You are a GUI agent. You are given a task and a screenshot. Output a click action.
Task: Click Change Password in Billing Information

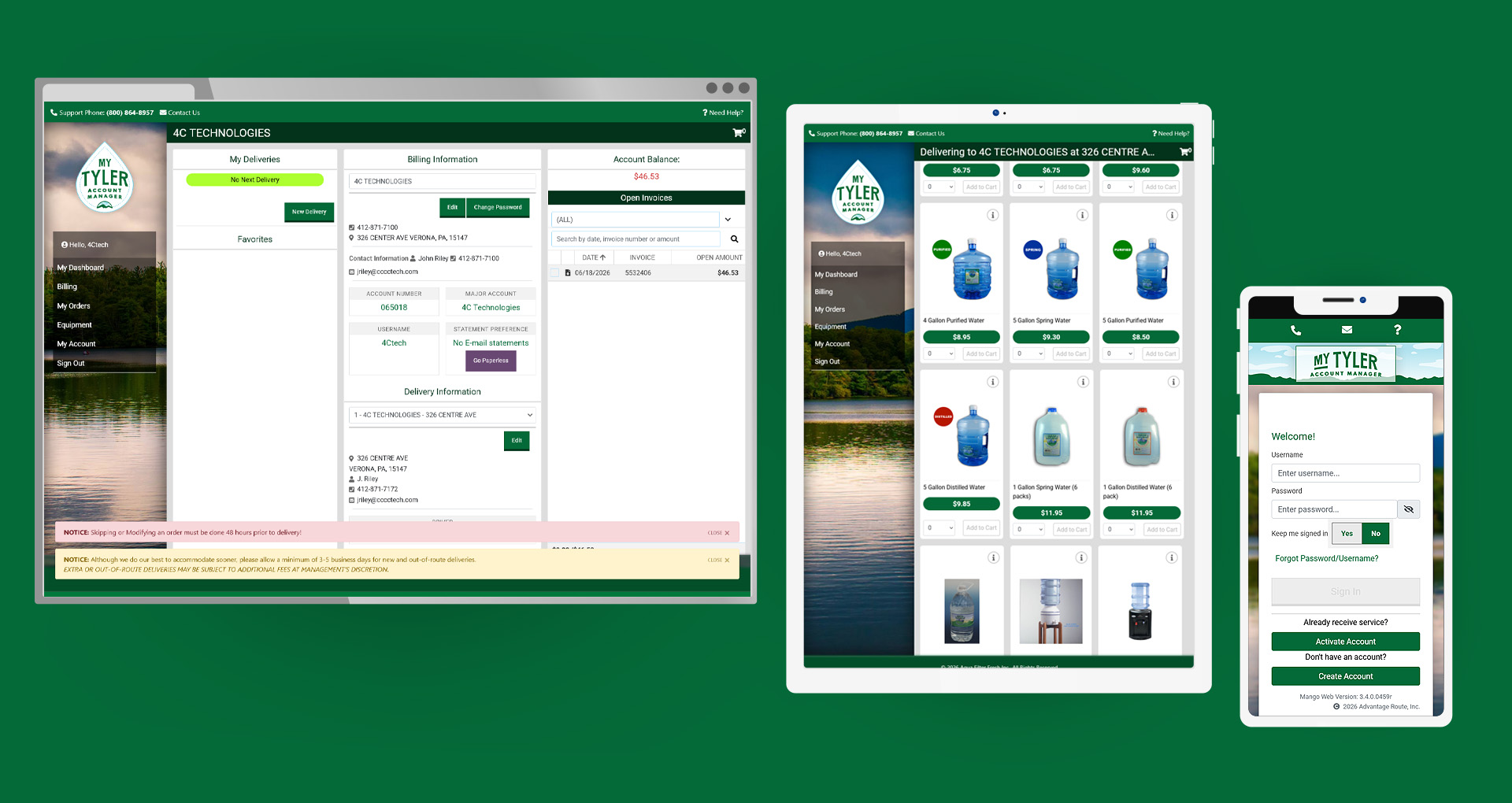[498, 207]
